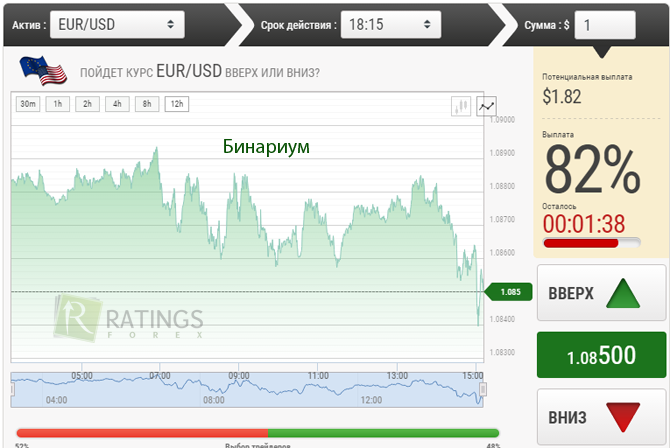Select the 4h chart timeframe
The height and width of the screenshot is (448, 670).
click(117, 104)
